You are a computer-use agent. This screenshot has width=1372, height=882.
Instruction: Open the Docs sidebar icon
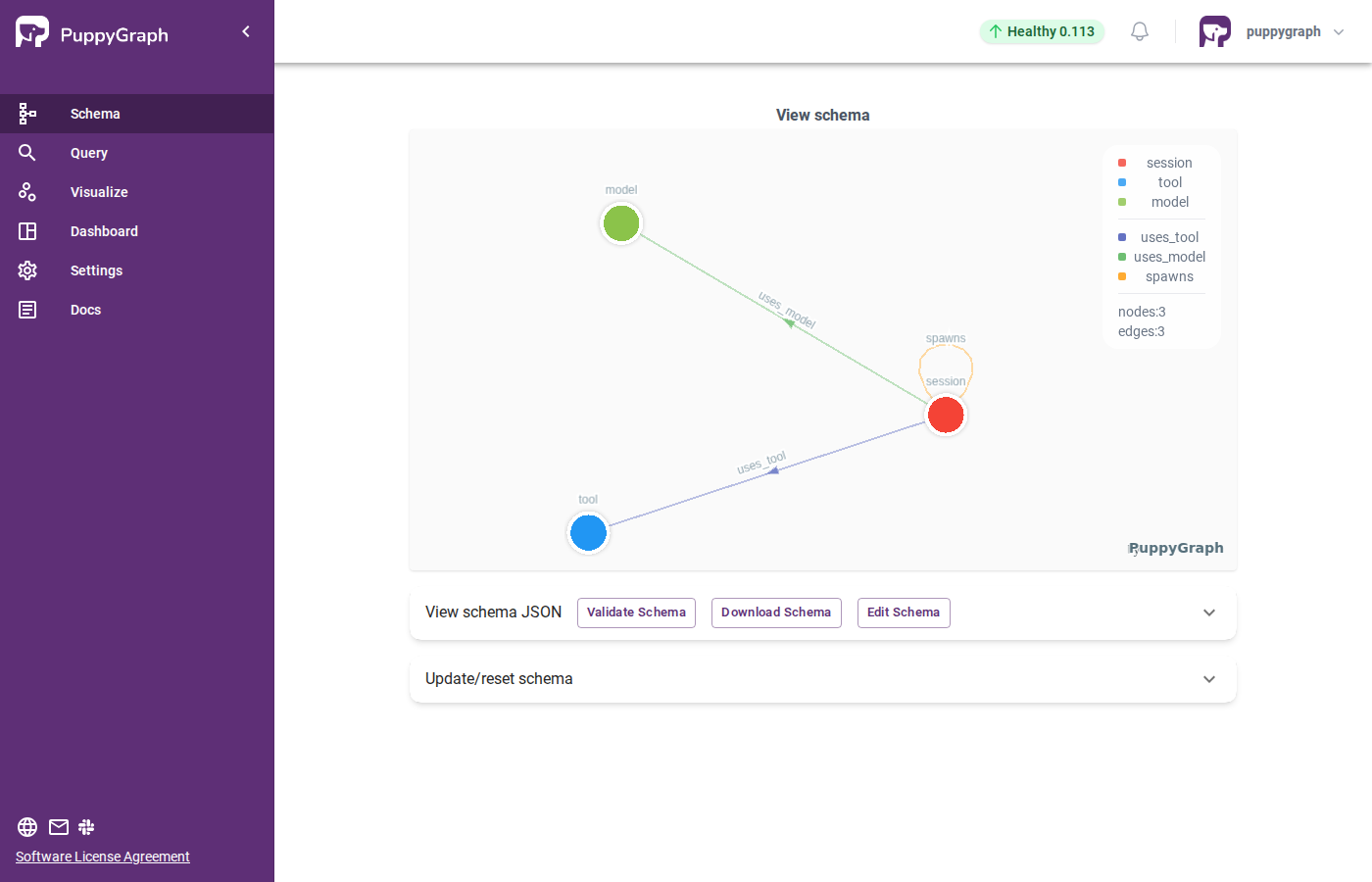(26, 309)
